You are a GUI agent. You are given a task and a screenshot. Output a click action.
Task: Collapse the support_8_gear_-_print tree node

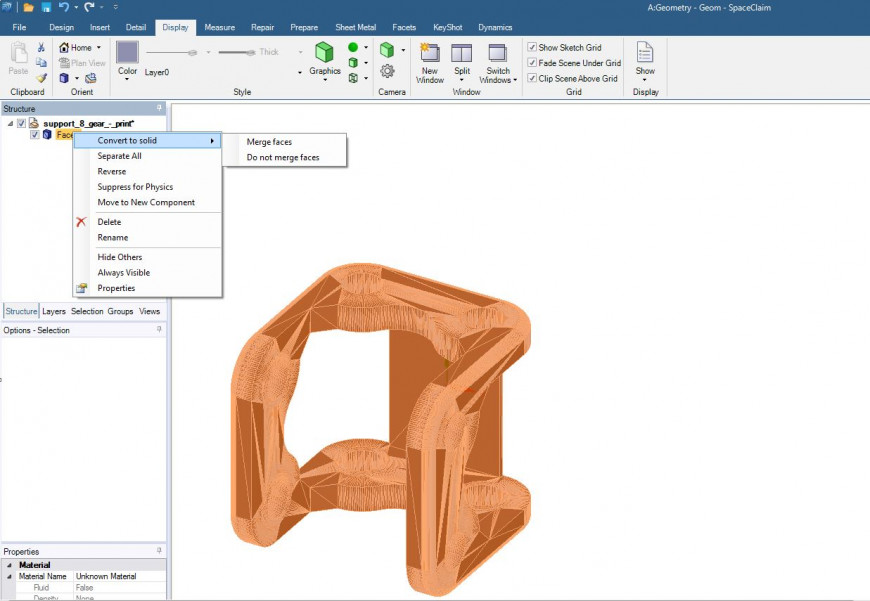[10, 123]
